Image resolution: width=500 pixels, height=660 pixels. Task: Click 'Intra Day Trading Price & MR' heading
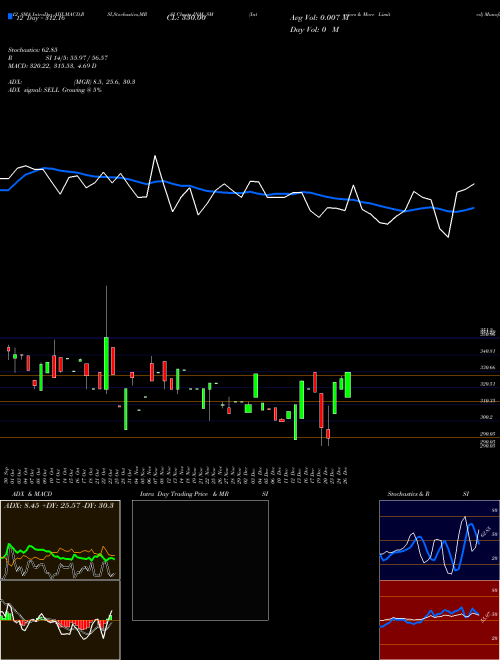pos(184,494)
